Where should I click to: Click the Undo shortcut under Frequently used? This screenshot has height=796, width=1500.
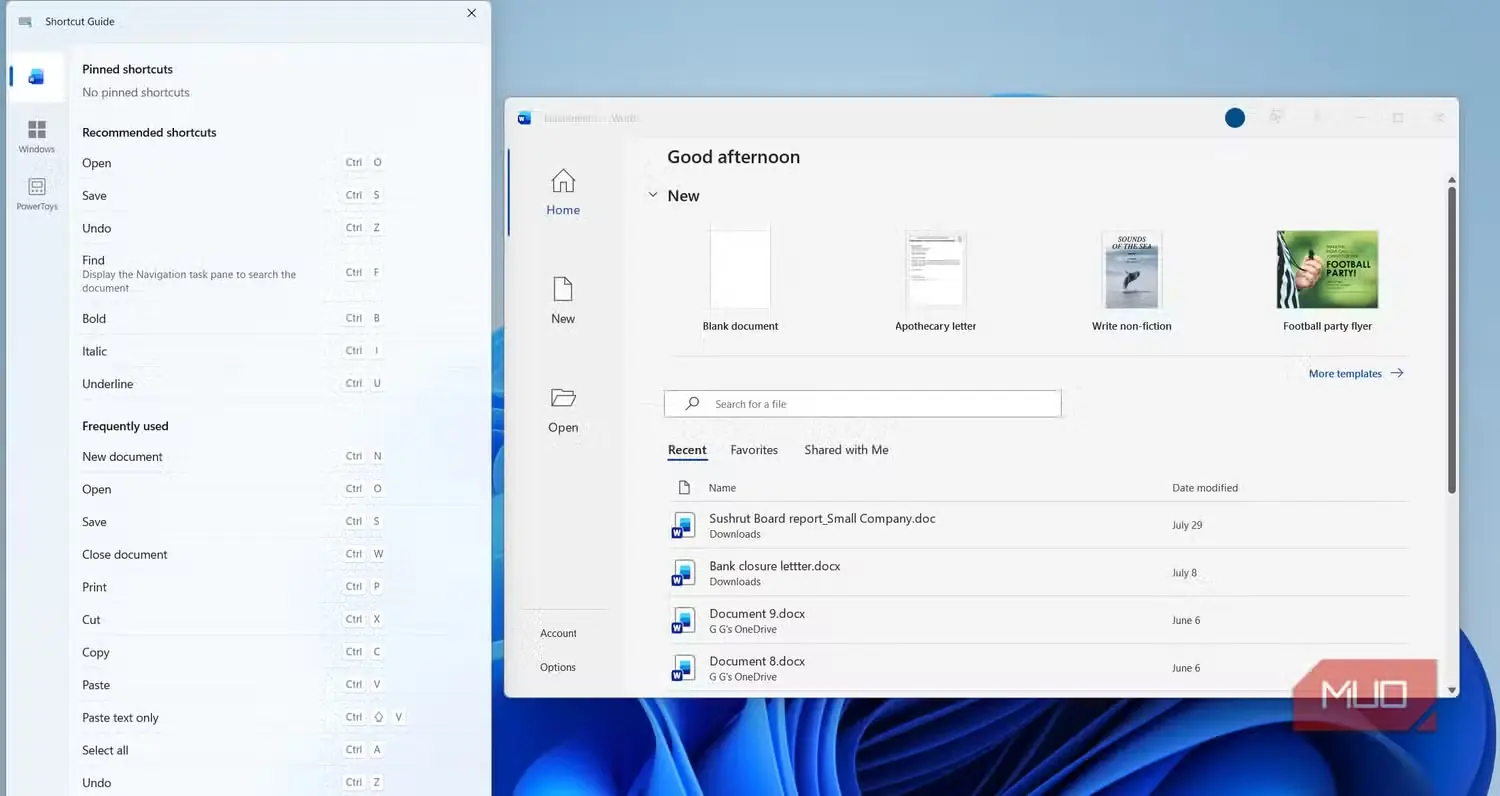point(233,783)
